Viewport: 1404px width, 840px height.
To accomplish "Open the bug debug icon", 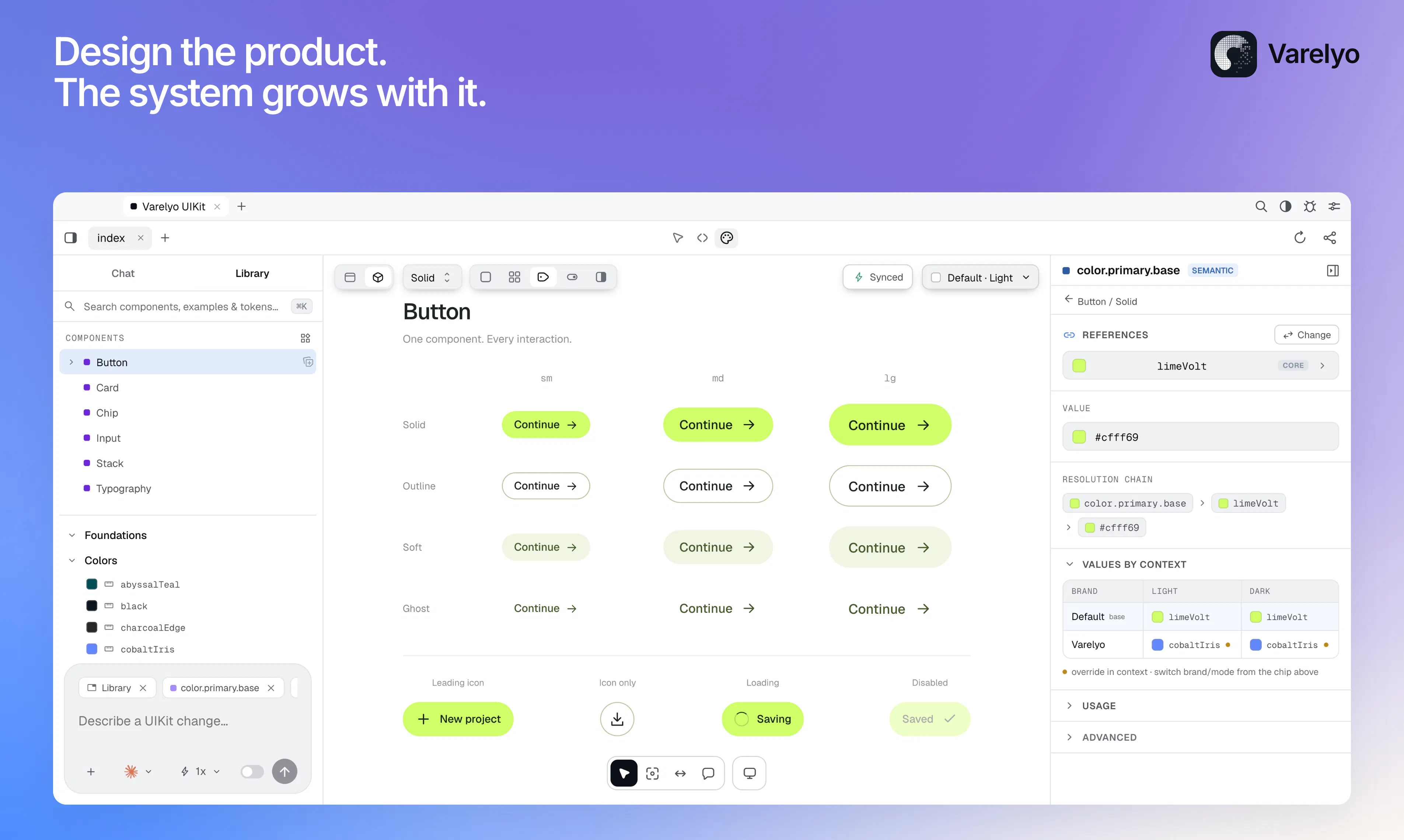I will click(1309, 207).
